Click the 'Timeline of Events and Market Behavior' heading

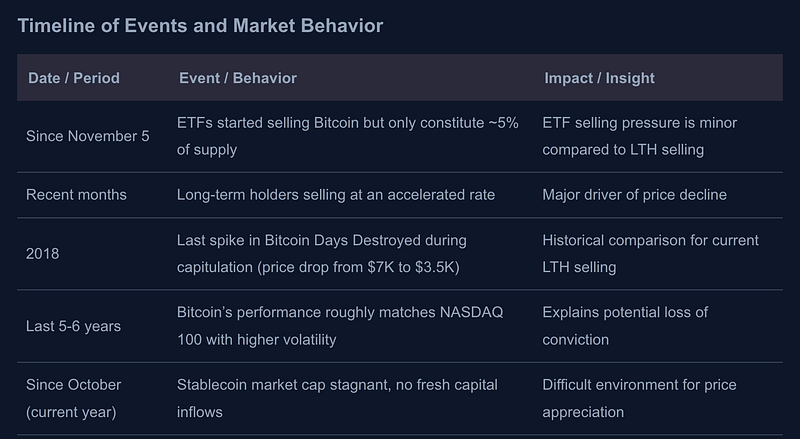(200, 26)
